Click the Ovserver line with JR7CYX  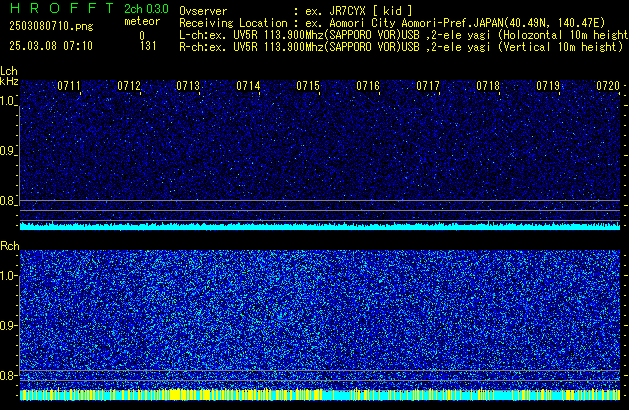(x=296, y=11)
